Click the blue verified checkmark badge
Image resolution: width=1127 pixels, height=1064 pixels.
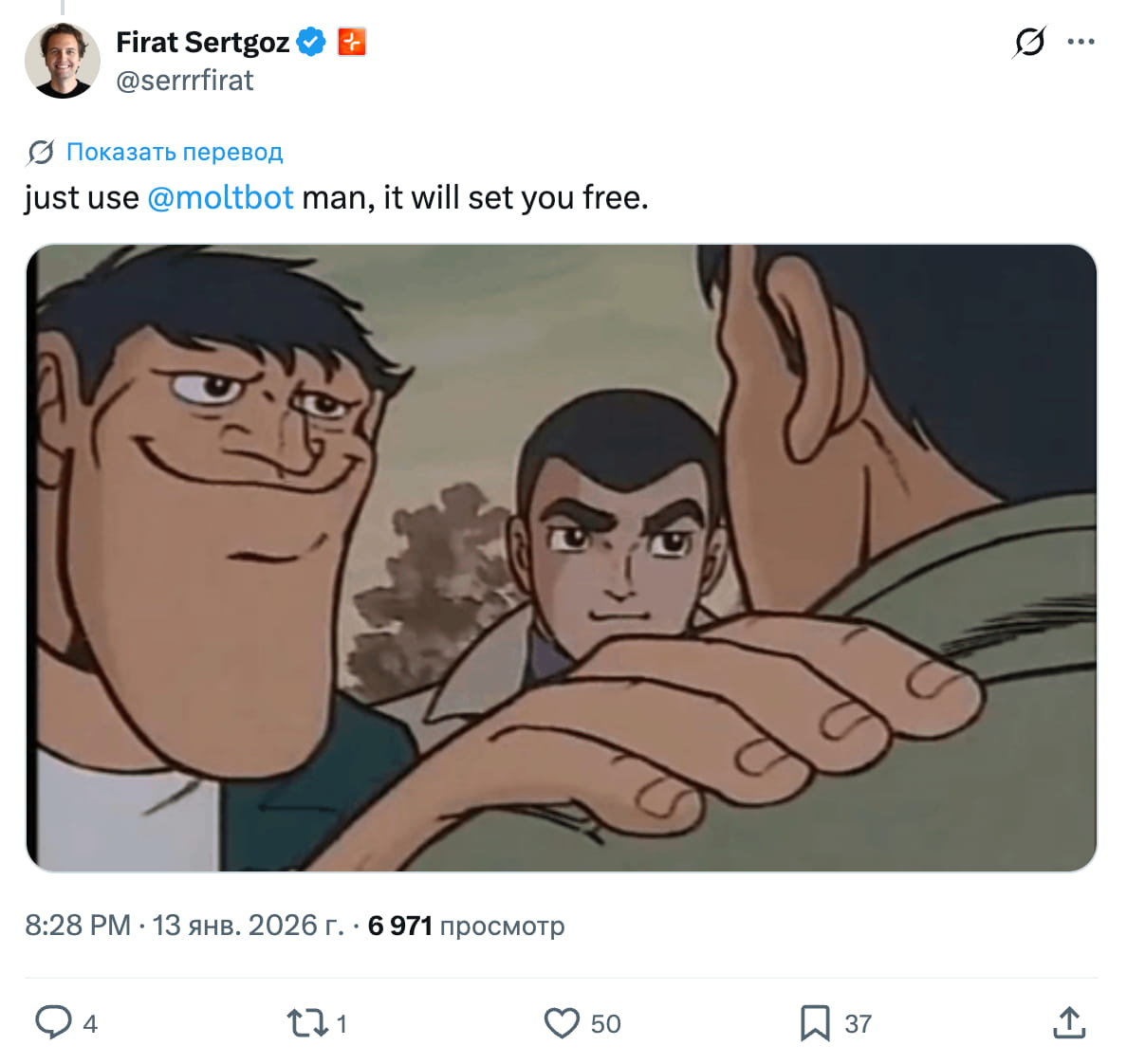tap(309, 42)
